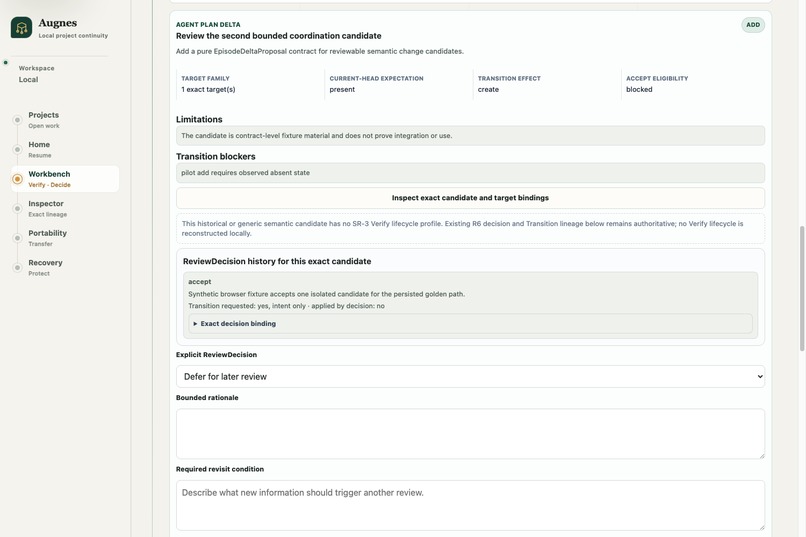
Task: Click the 'blocked' accept eligibility value
Action: pyautogui.click(x=639, y=89)
